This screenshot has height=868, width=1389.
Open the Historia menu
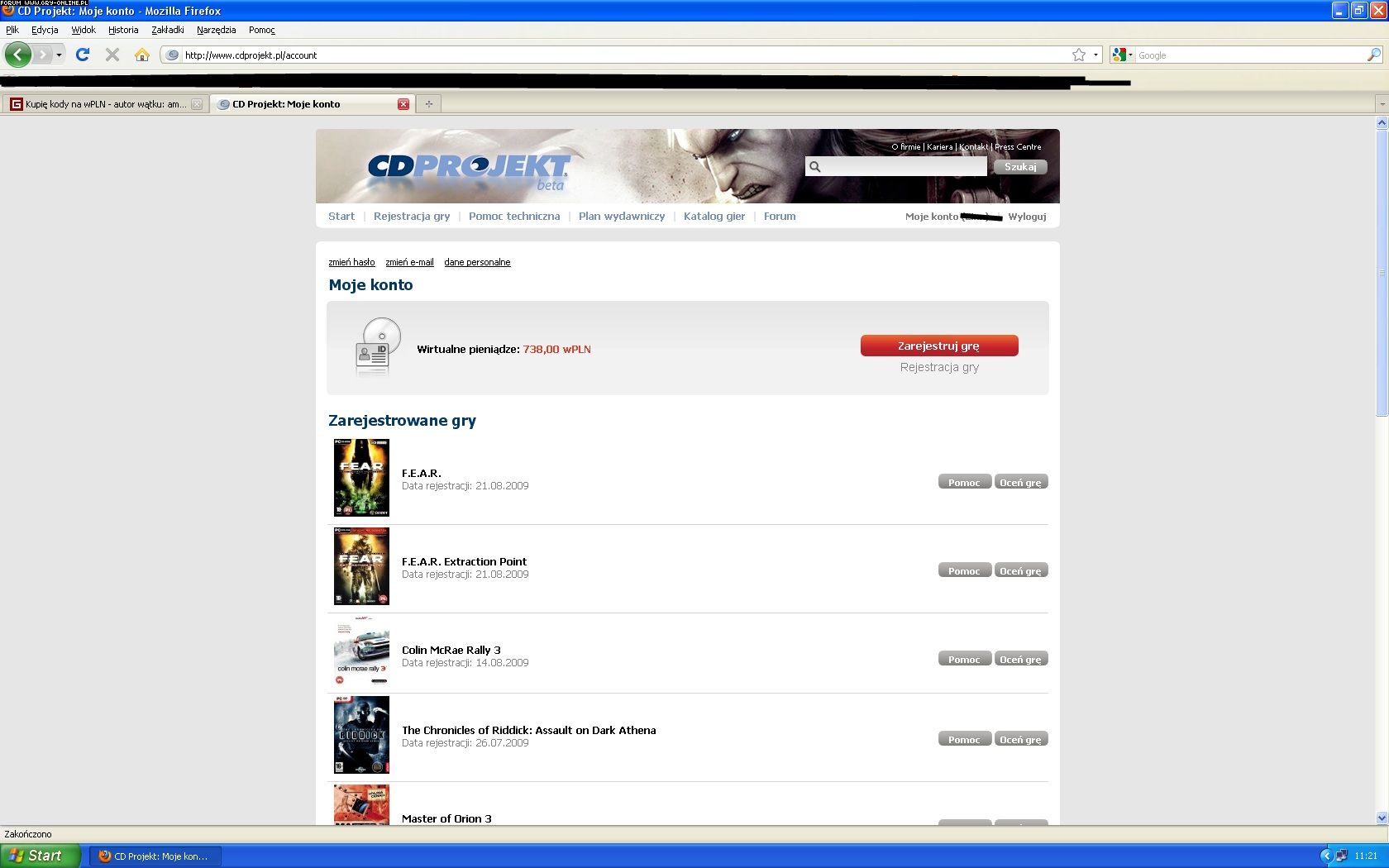[123, 30]
